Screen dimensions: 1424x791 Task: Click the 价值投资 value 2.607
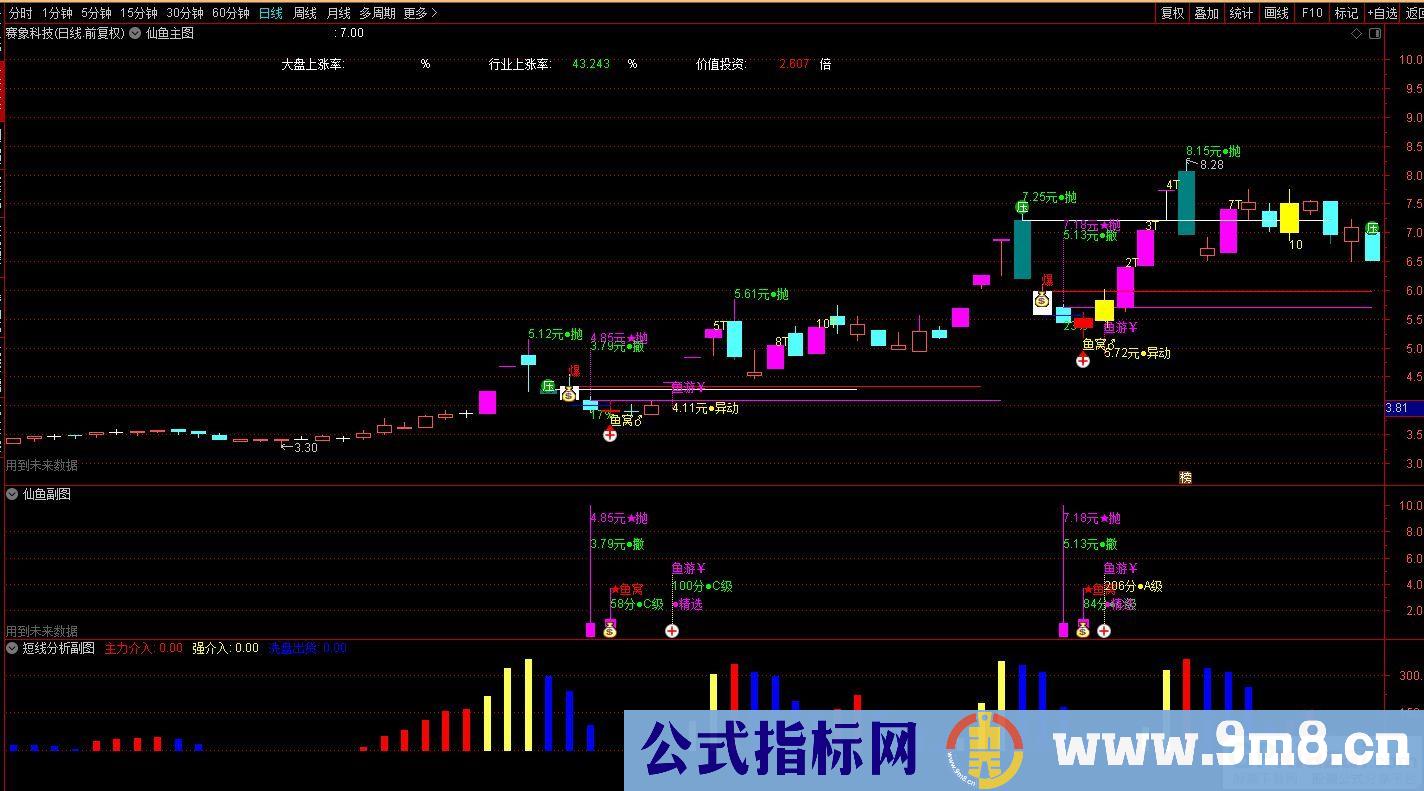(x=794, y=64)
